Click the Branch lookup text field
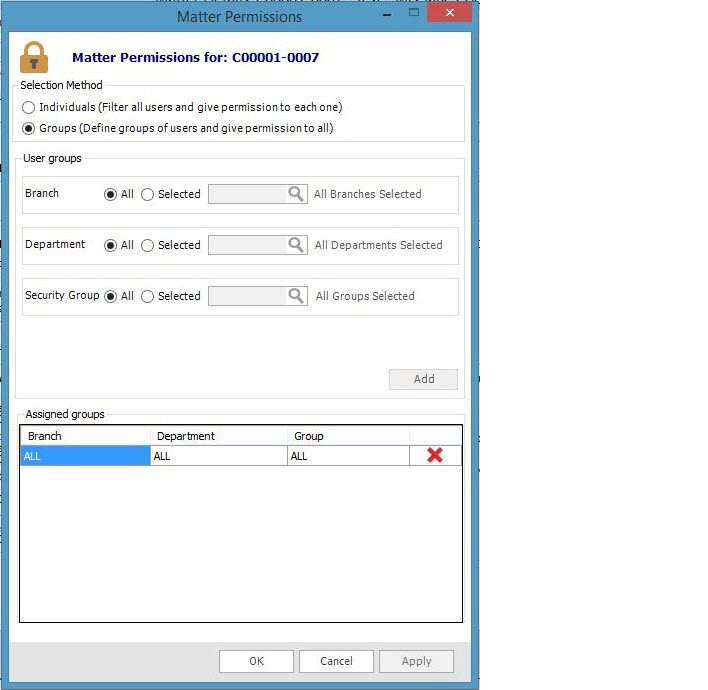 click(x=247, y=194)
